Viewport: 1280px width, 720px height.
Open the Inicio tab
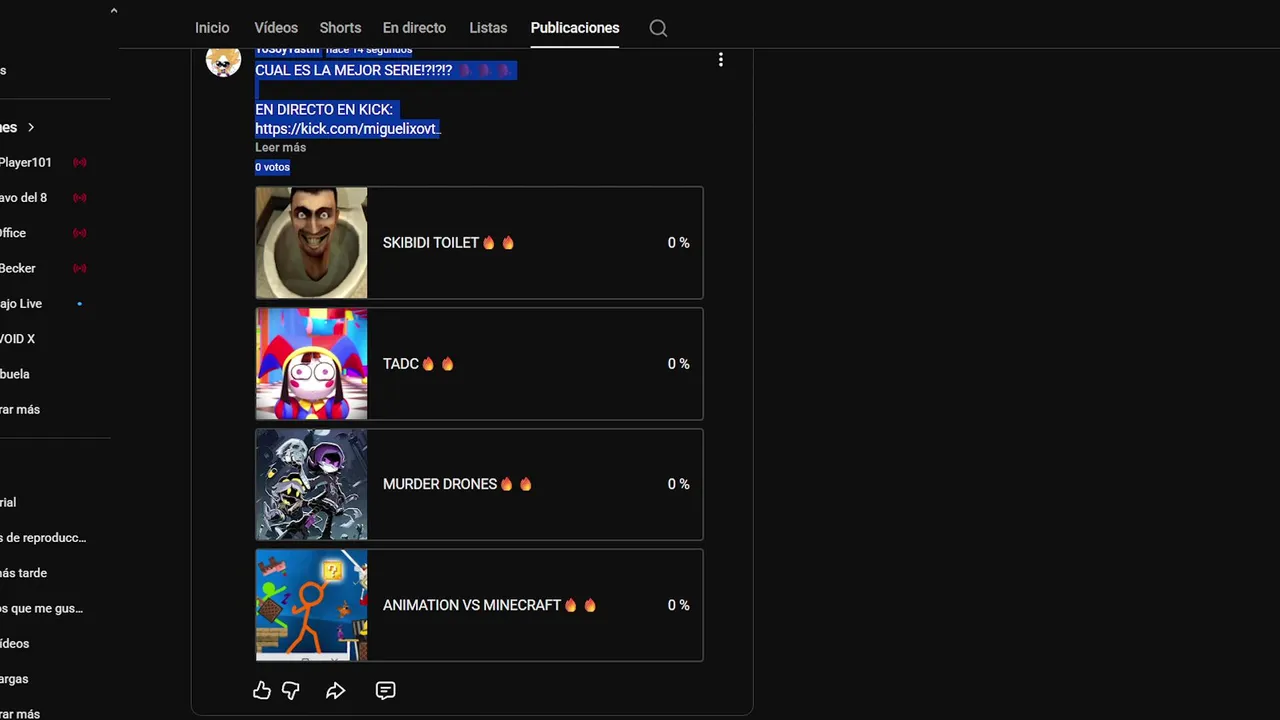click(212, 28)
